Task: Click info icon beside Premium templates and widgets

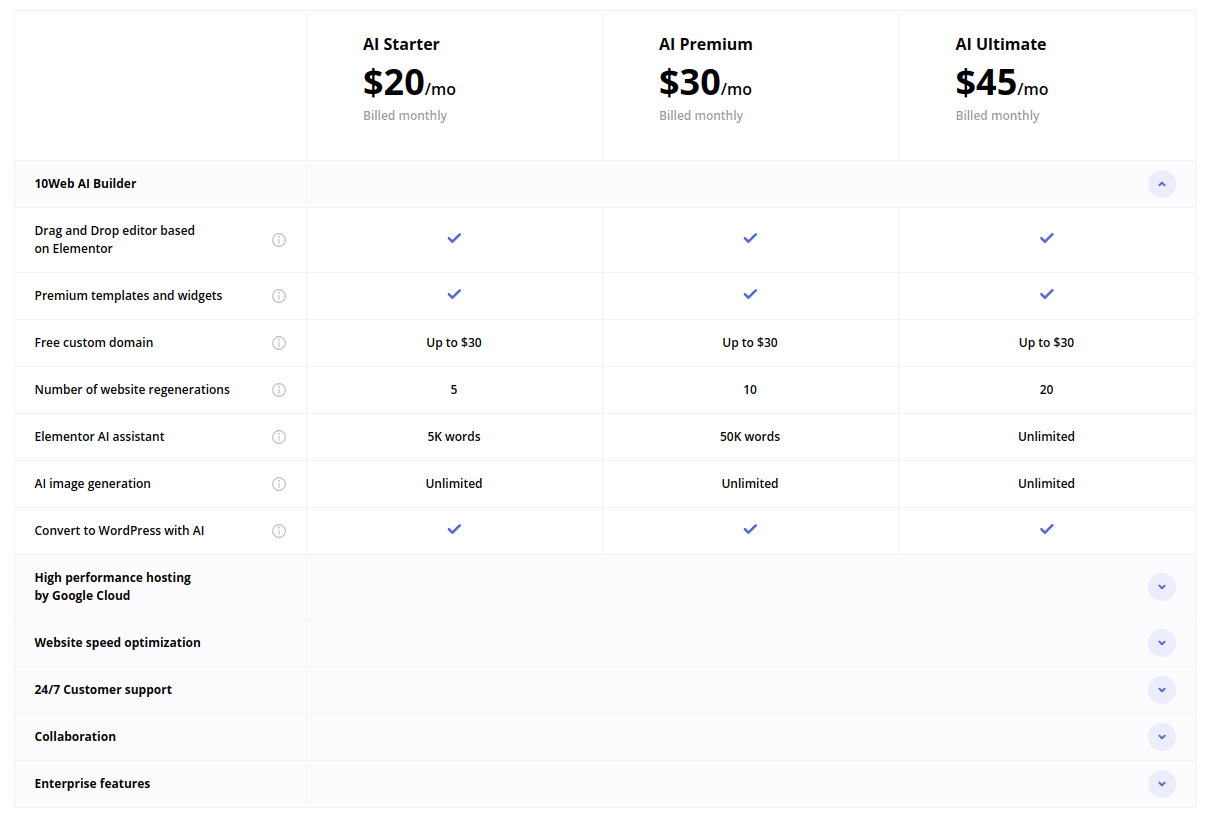Action: point(279,296)
